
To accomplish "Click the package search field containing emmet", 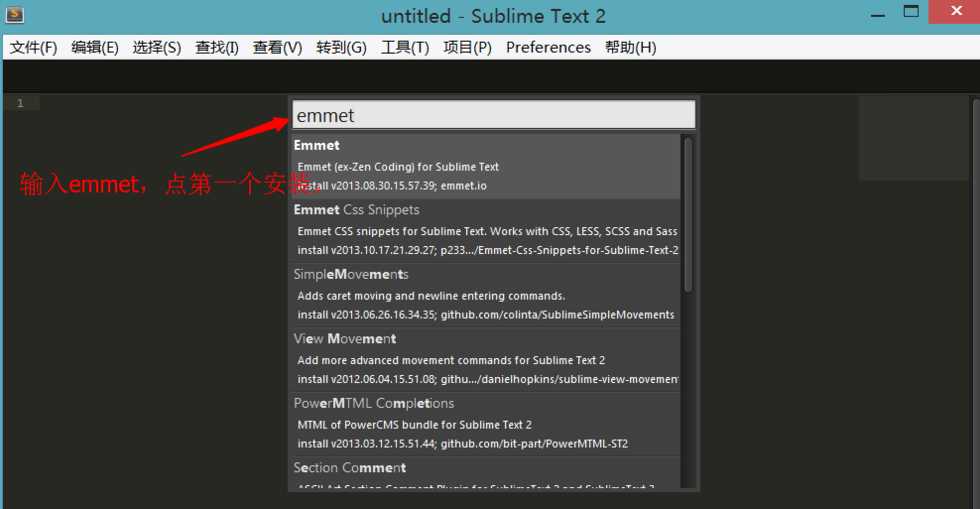I will click(x=494, y=115).
